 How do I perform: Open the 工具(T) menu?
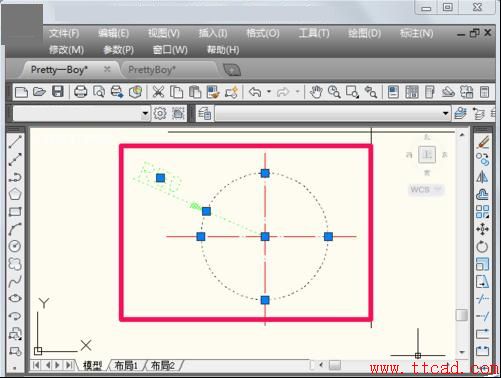pyautogui.click(x=314, y=33)
